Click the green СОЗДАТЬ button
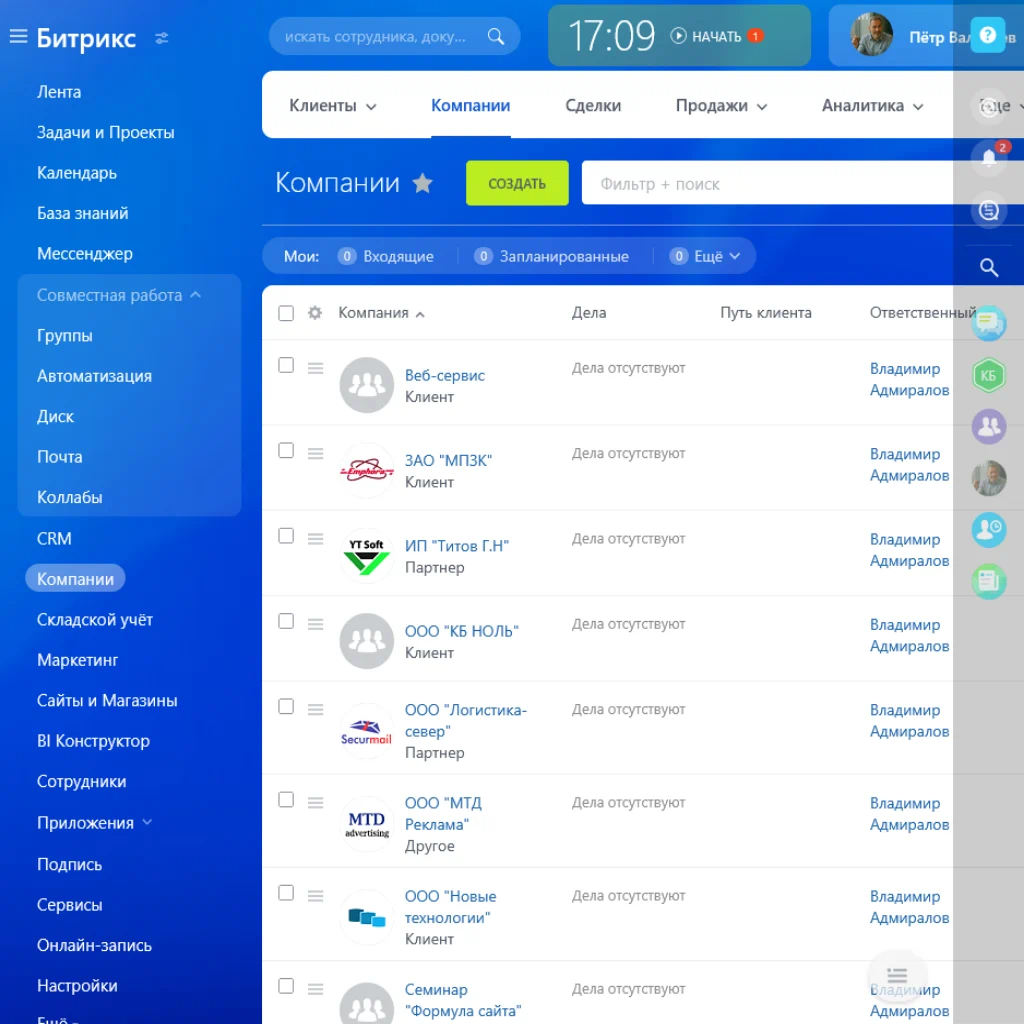The height and width of the screenshot is (1024, 1024). point(517,183)
